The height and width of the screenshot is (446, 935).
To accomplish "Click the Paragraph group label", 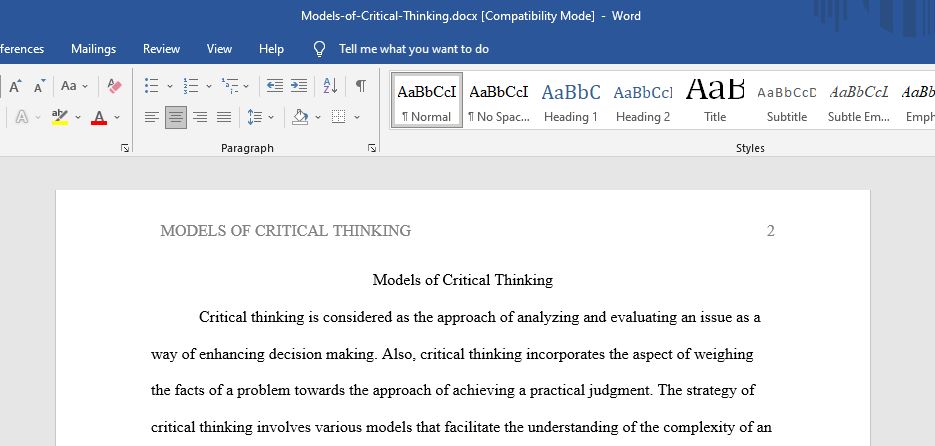I will 247,148.
